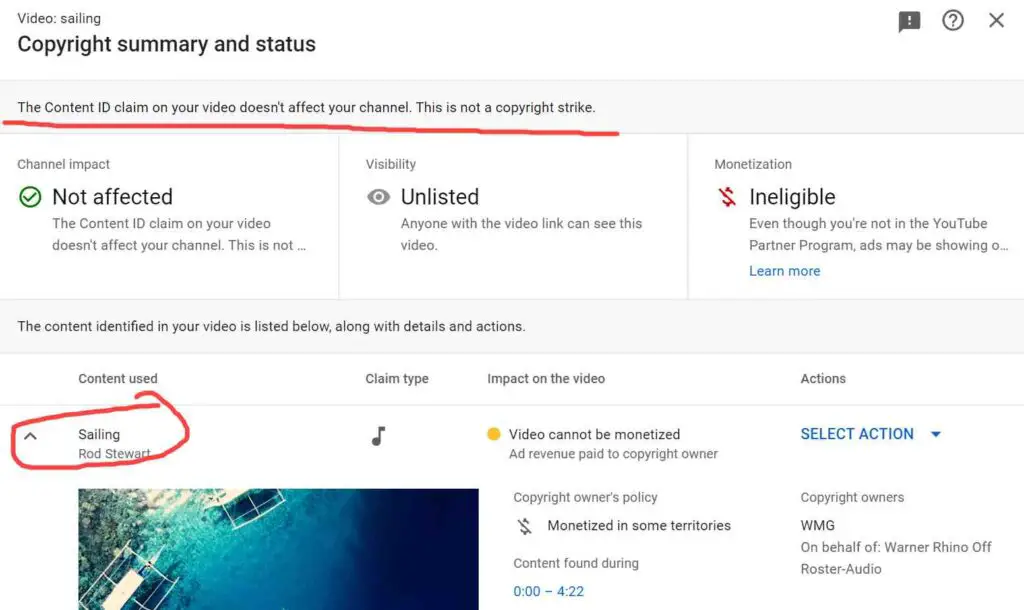The width and height of the screenshot is (1024, 610).
Task: Click the dropdown arrow beside SELECT ACTION
Action: point(936,434)
